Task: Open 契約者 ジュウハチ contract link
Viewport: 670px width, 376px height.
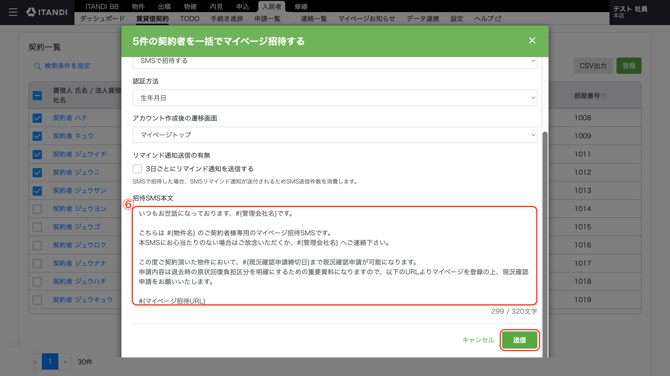Action: click(x=79, y=282)
